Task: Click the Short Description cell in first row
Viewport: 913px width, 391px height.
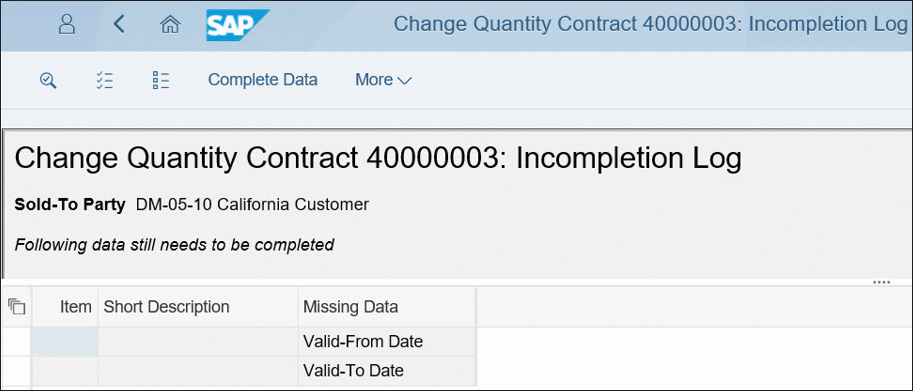Action: coord(198,342)
